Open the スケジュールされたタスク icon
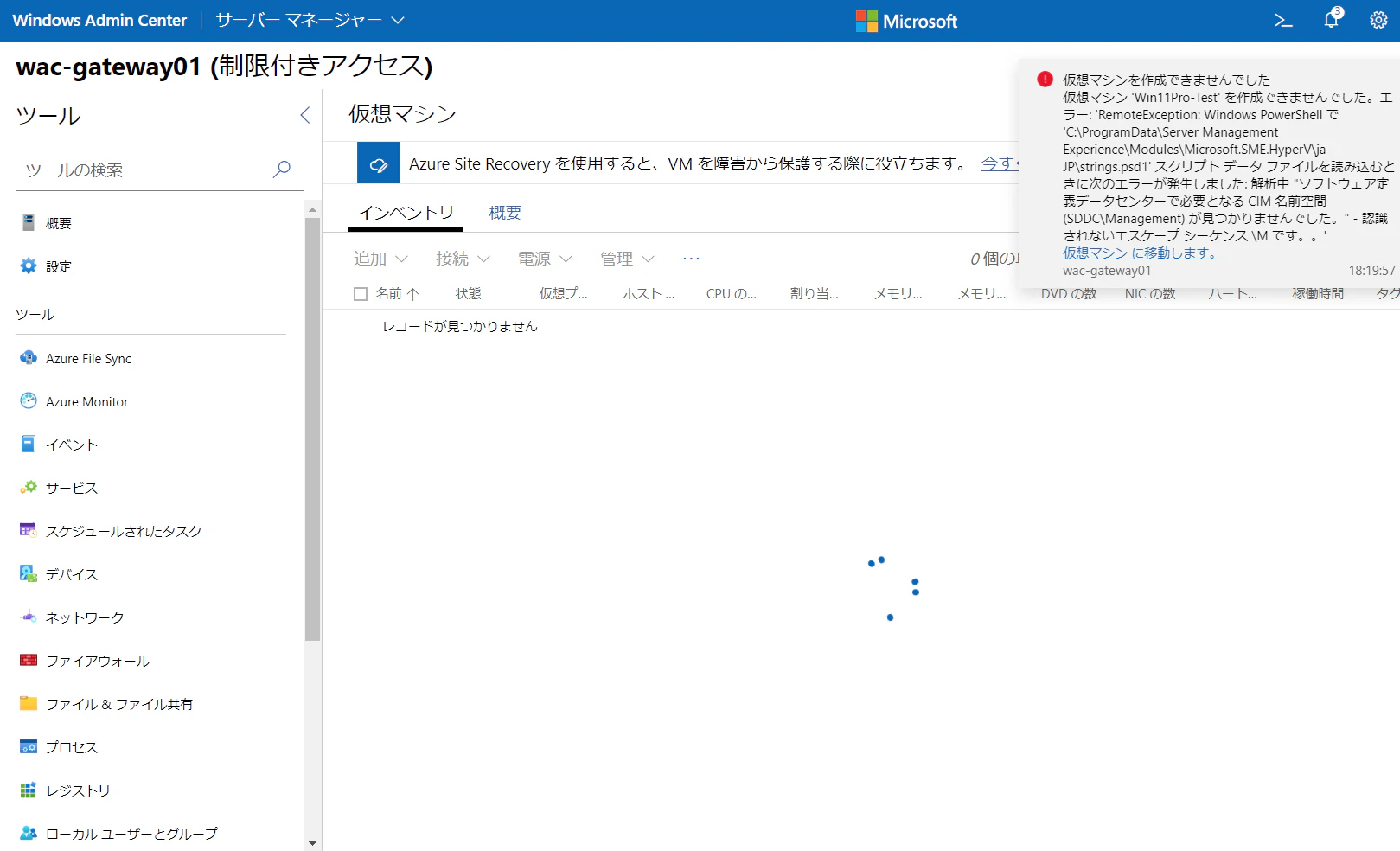1400x851 pixels. (29, 530)
